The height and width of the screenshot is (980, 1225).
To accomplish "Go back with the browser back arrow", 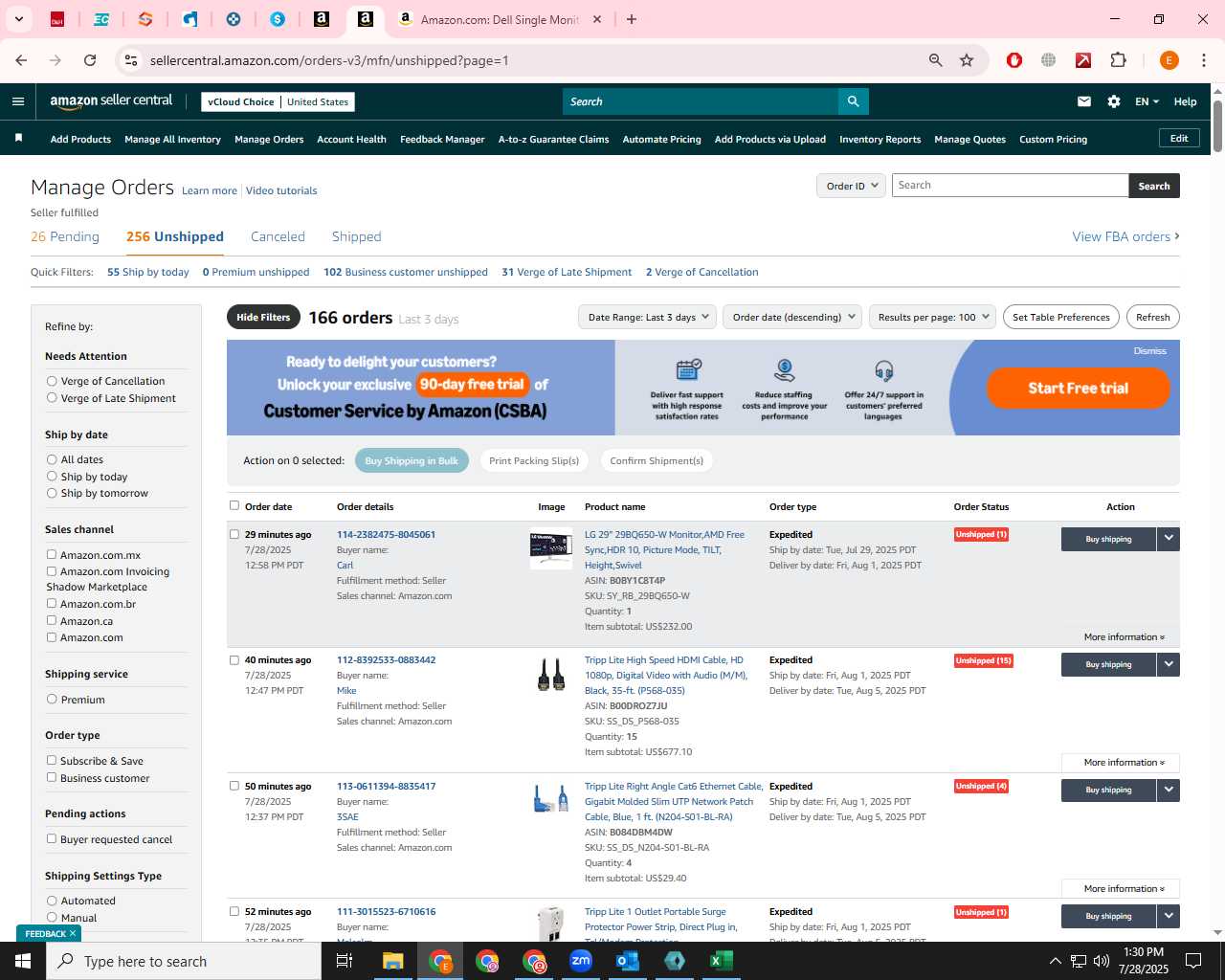I will pyautogui.click(x=21, y=60).
